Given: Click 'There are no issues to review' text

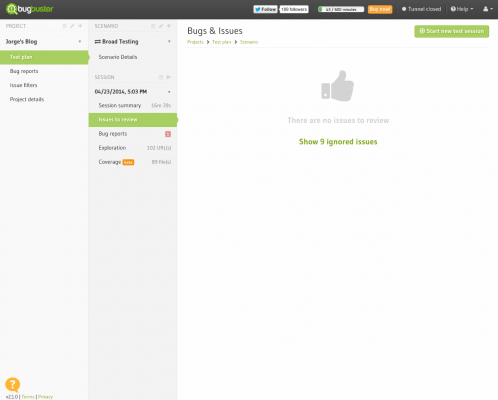Looking at the screenshot, I should [x=338, y=120].
